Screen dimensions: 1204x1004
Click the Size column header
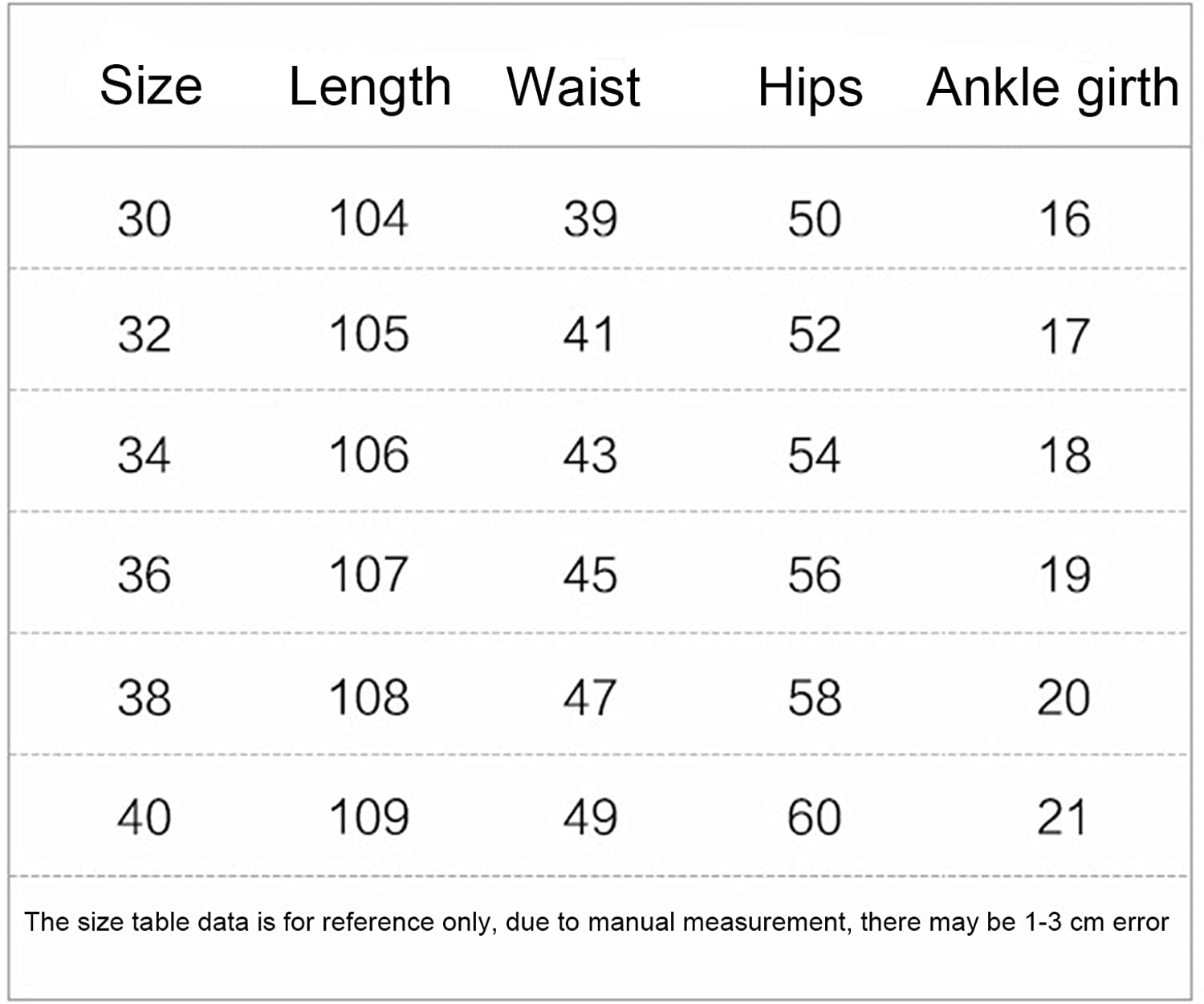pyautogui.click(x=151, y=85)
